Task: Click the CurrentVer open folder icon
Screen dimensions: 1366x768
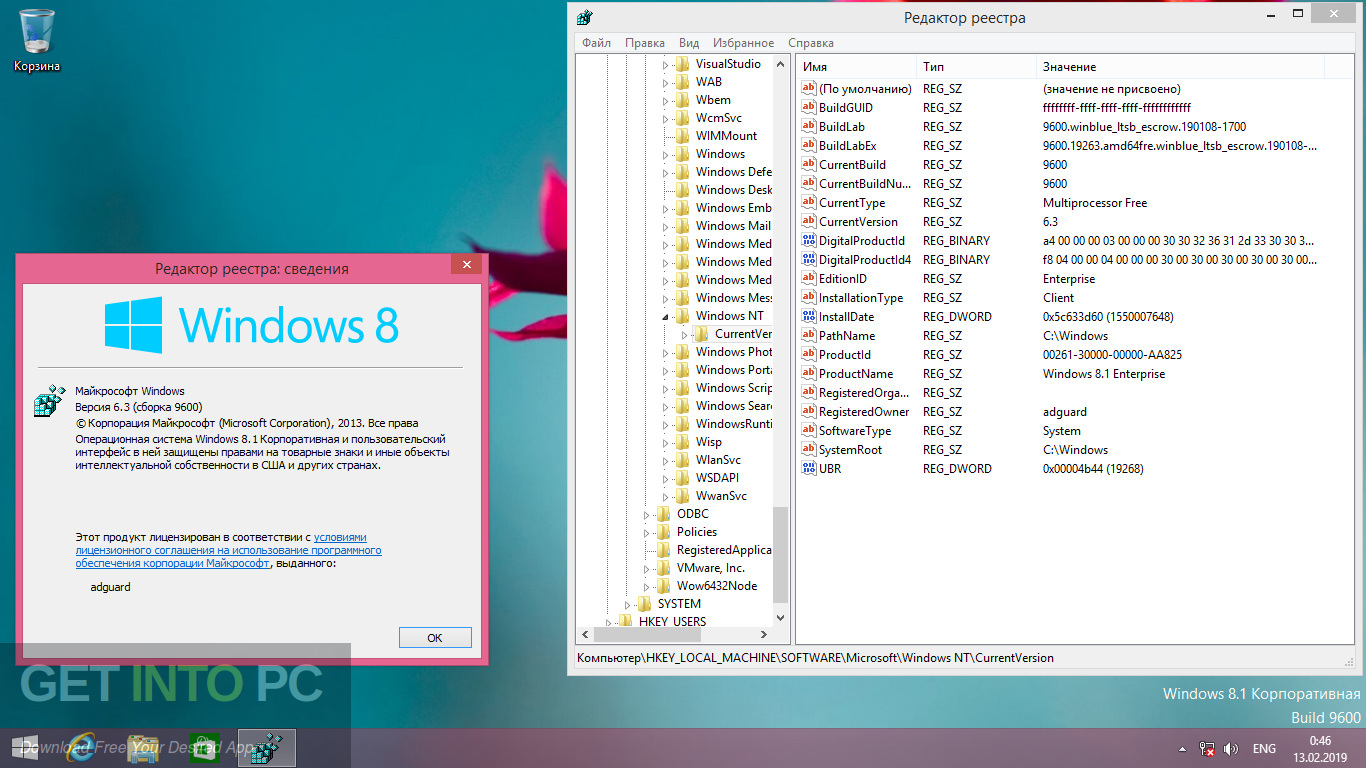Action: (x=701, y=334)
